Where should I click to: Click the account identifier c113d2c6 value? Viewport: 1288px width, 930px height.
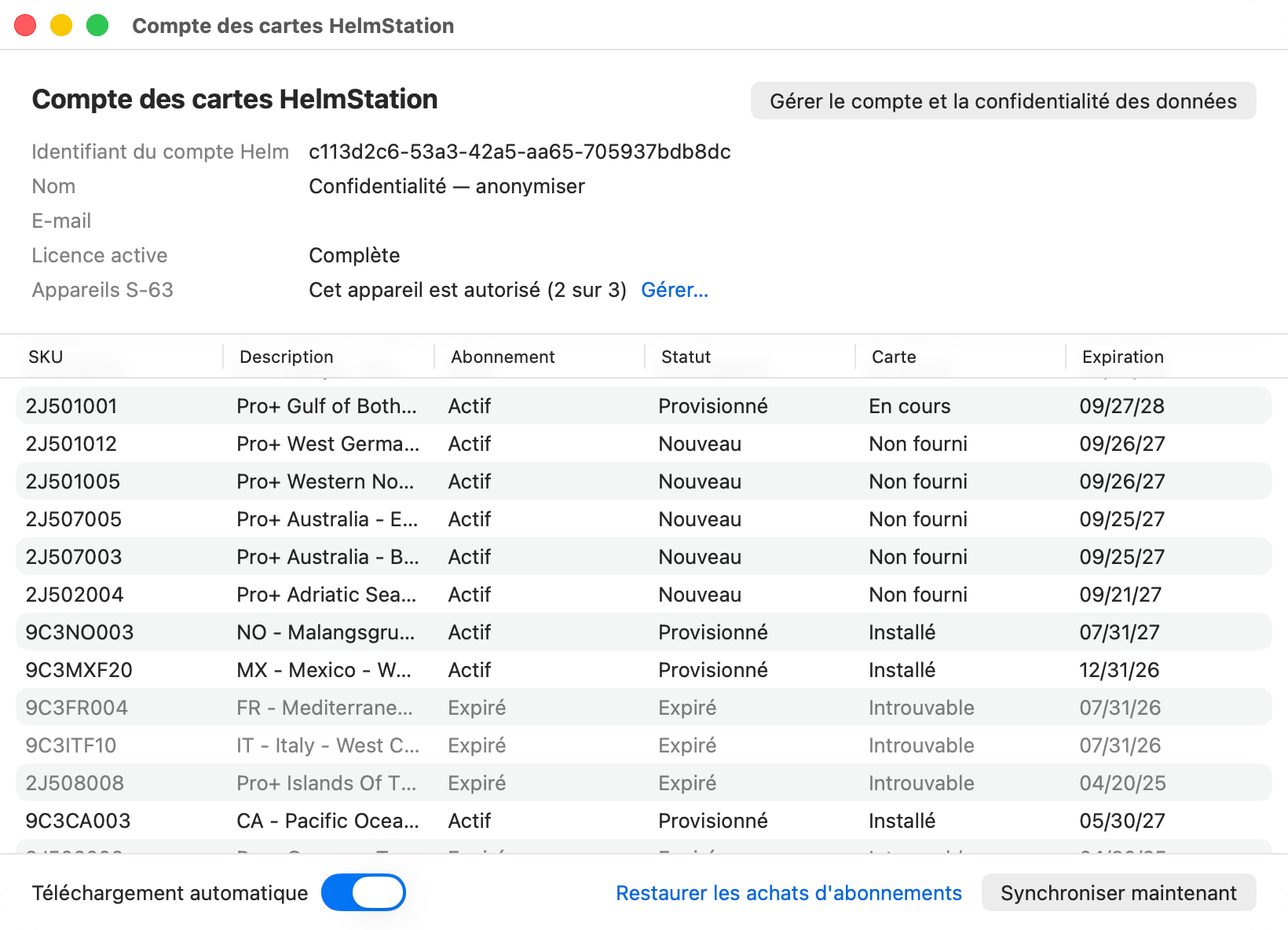(x=519, y=152)
